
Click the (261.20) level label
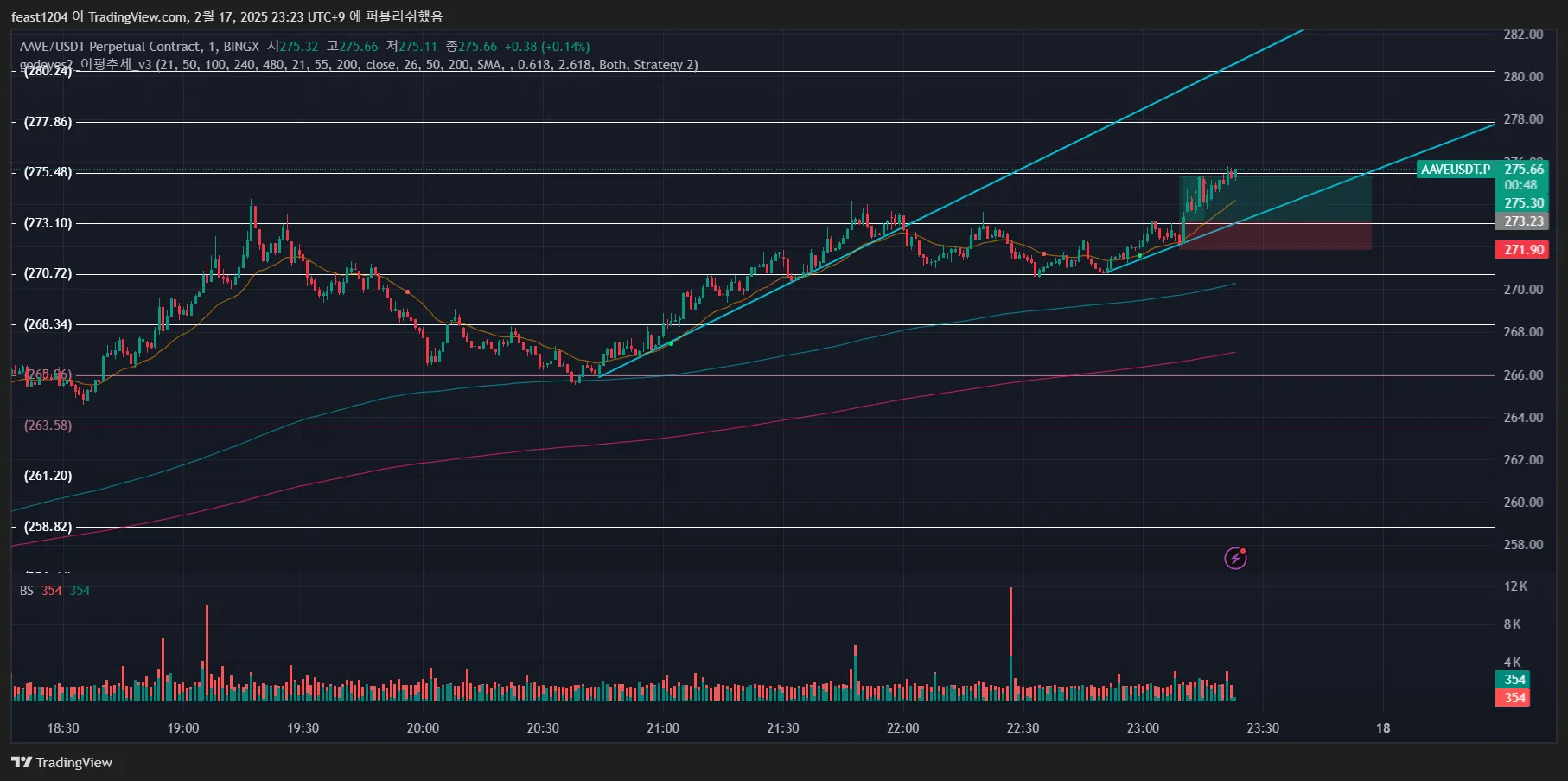pos(48,476)
